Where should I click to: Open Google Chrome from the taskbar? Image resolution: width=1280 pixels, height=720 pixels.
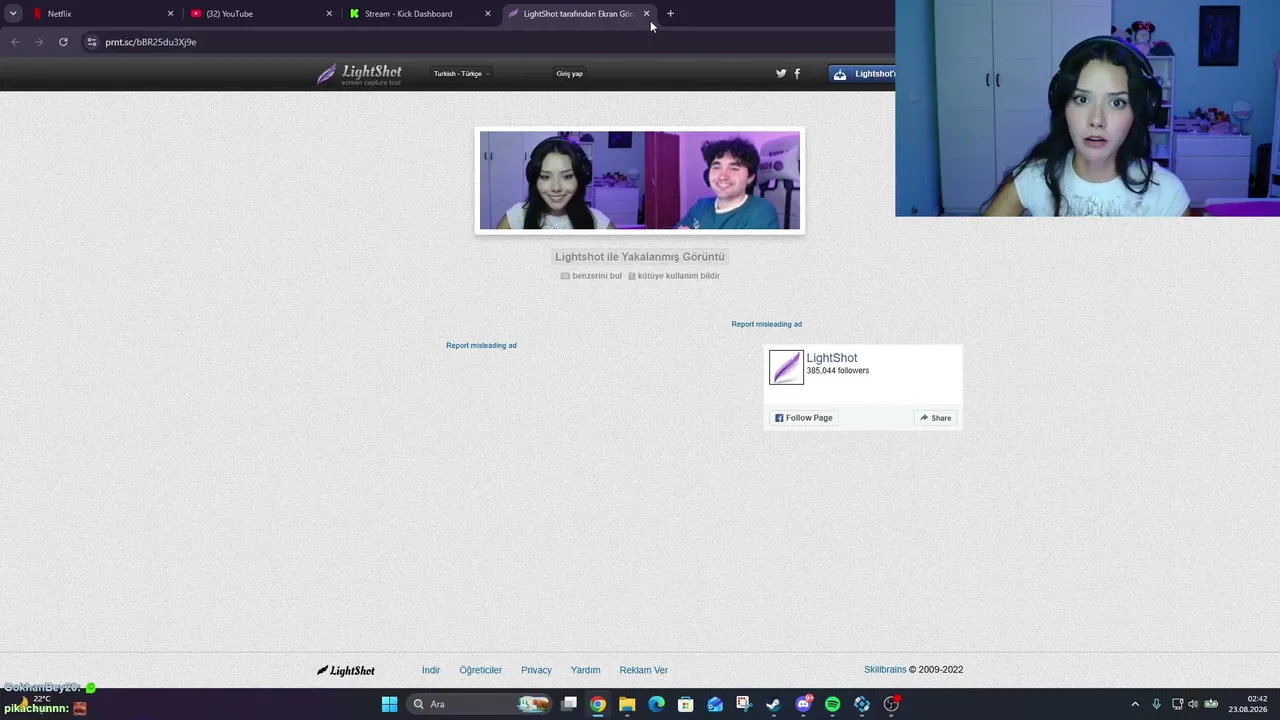click(598, 704)
